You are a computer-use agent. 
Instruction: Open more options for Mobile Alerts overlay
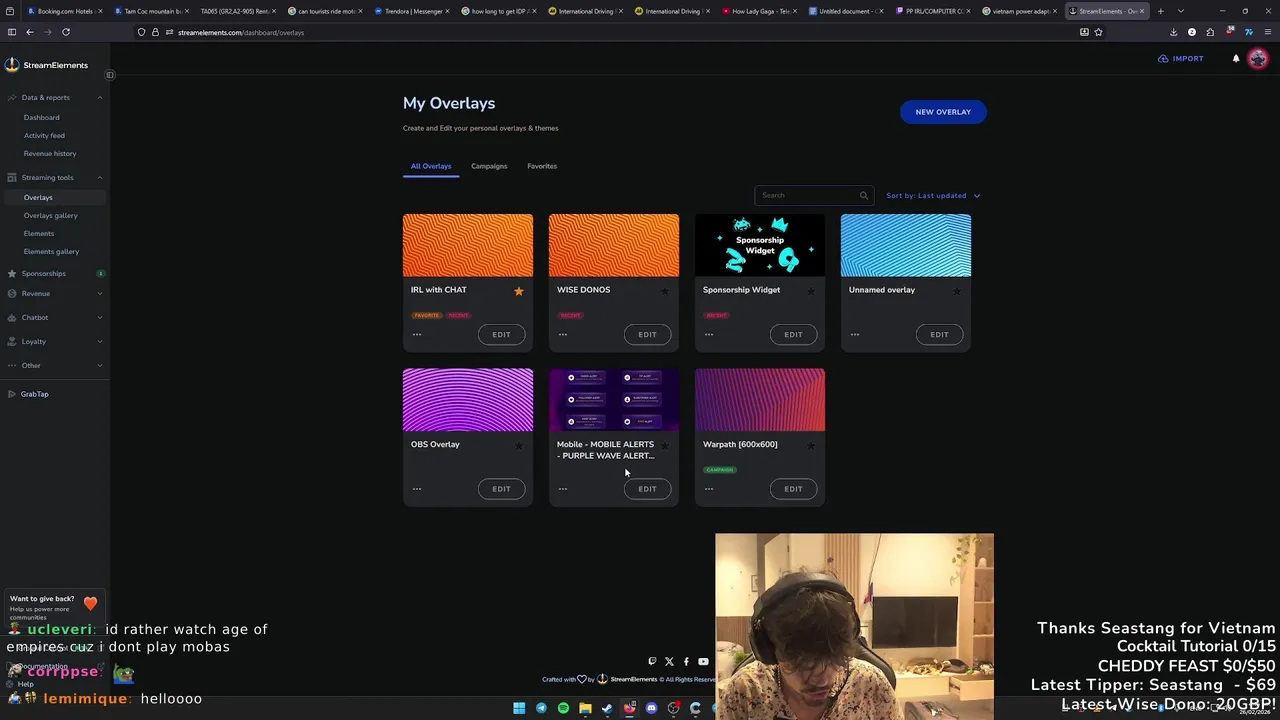(563, 489)
